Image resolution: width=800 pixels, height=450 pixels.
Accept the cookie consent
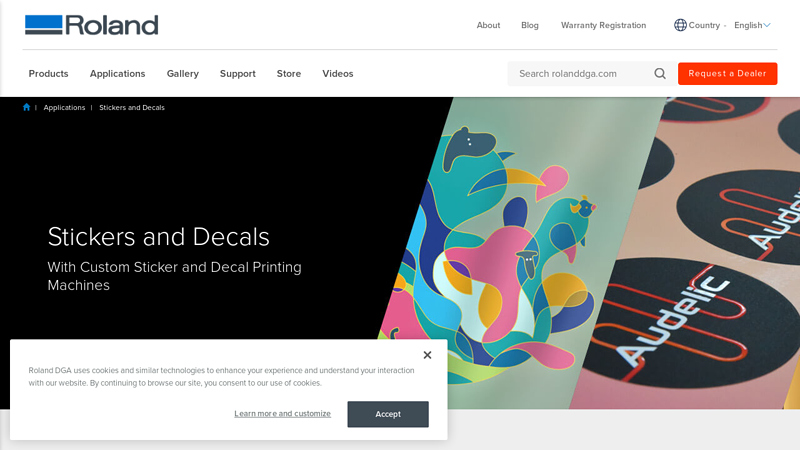tap(388, 414)
